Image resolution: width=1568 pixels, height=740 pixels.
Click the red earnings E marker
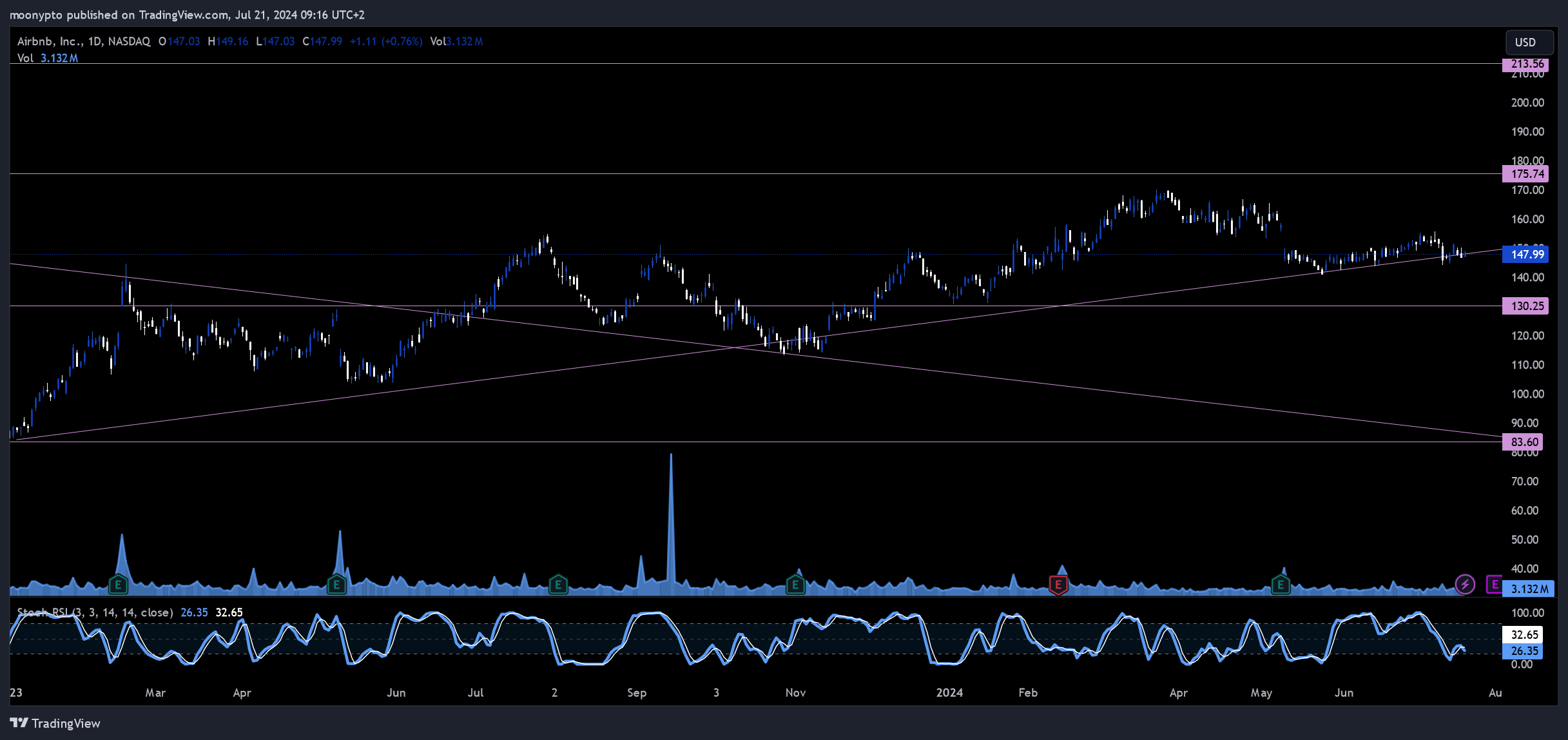(1058, 585)
